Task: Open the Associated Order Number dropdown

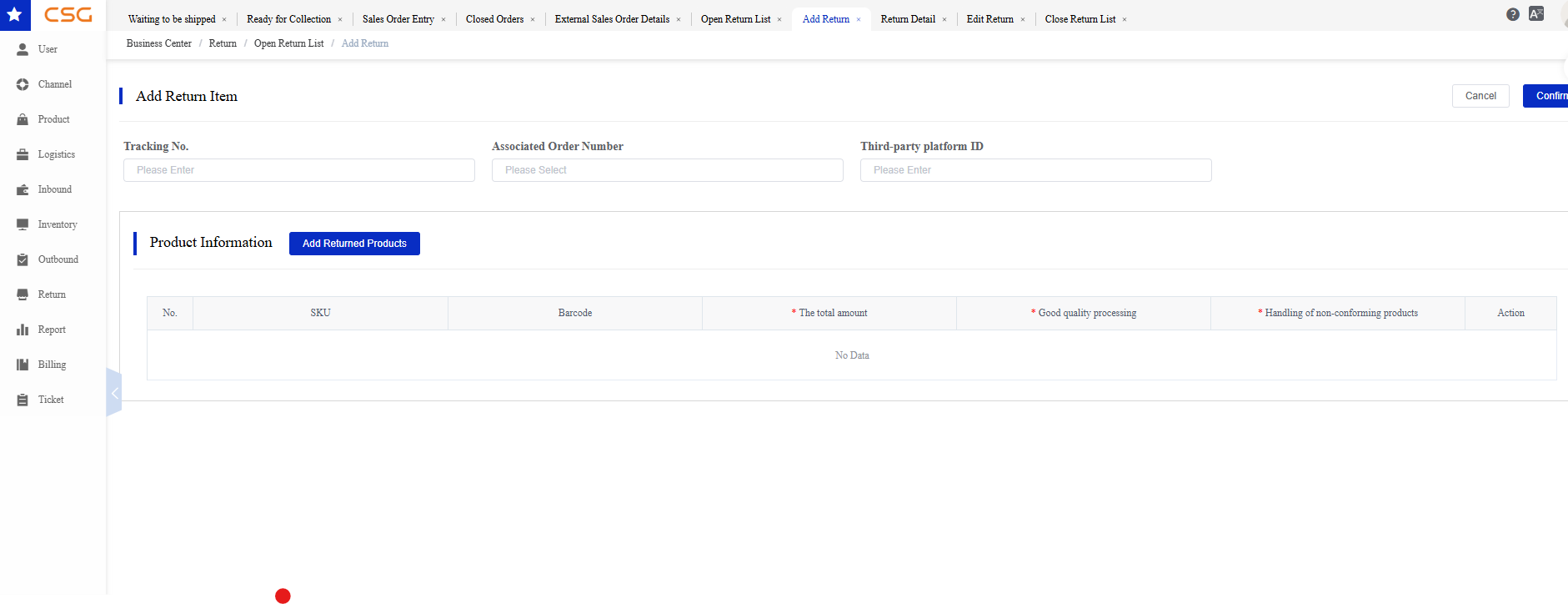Action: (668, 170)
